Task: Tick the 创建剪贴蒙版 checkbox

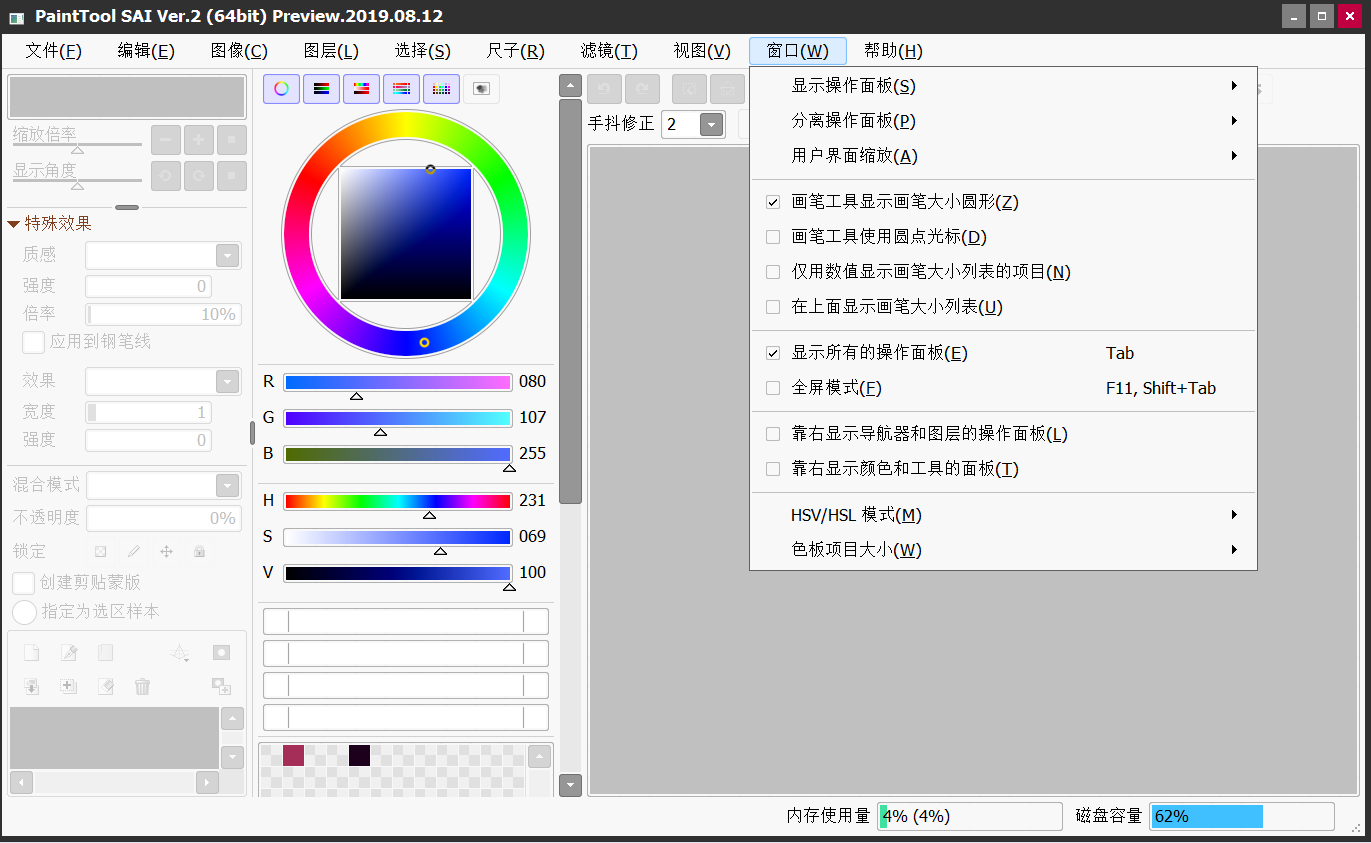Action: pos(23,582)
